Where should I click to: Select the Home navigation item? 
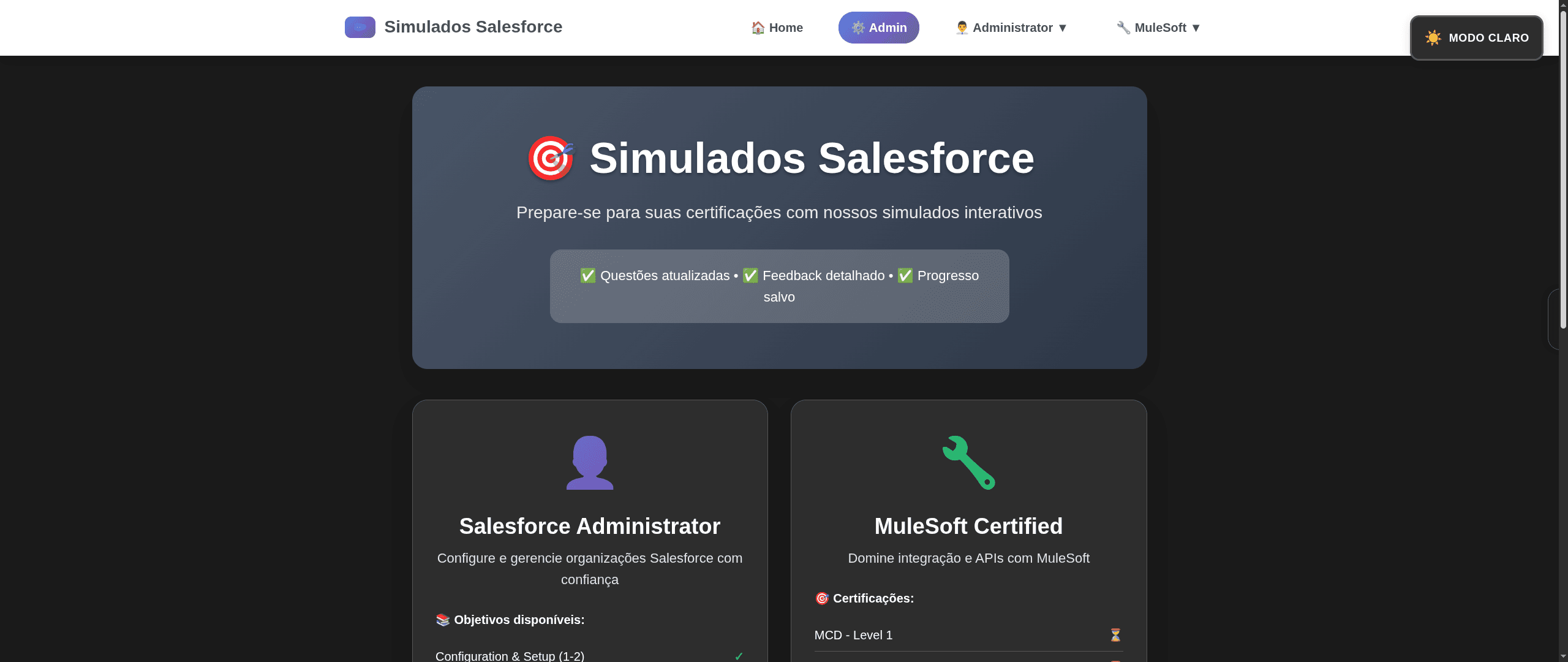pyautogui.click(x=777, y=27)
